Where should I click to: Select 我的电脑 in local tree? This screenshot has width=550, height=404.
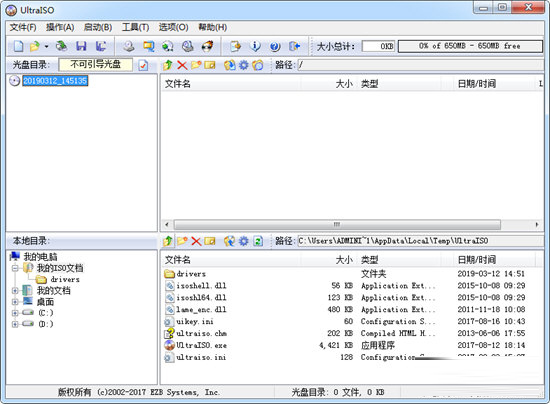point(40,257)
